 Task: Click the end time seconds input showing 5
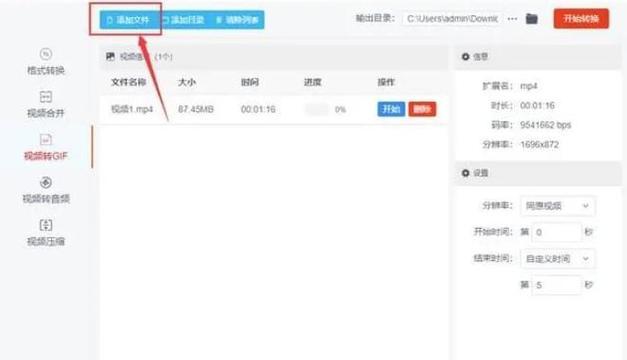pyautogui.click(x=556, y=285)
